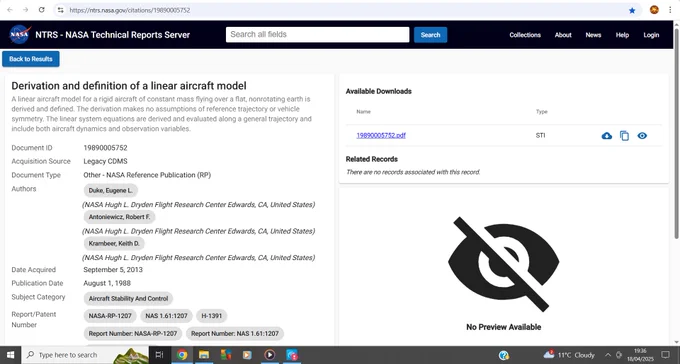Click Legacy CDMS acquisition source text
Image resolution: width=680 pixels, height=364 pixels.
pos(105,161)
